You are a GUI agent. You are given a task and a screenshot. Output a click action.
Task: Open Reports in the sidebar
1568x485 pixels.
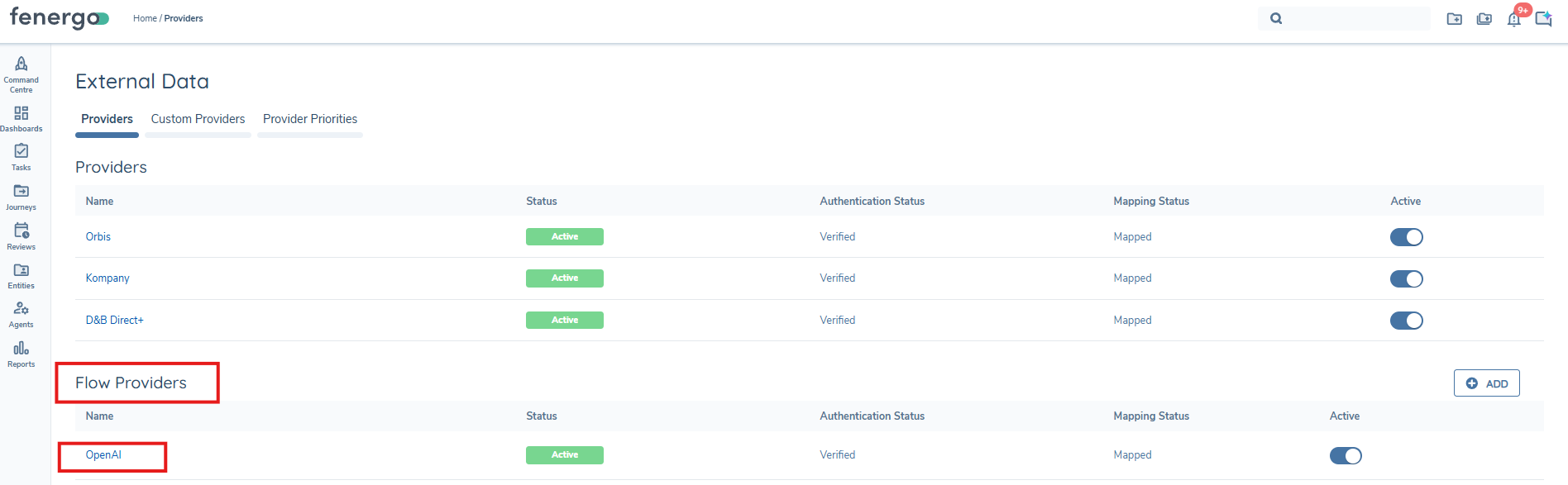(x=21, y=354)
